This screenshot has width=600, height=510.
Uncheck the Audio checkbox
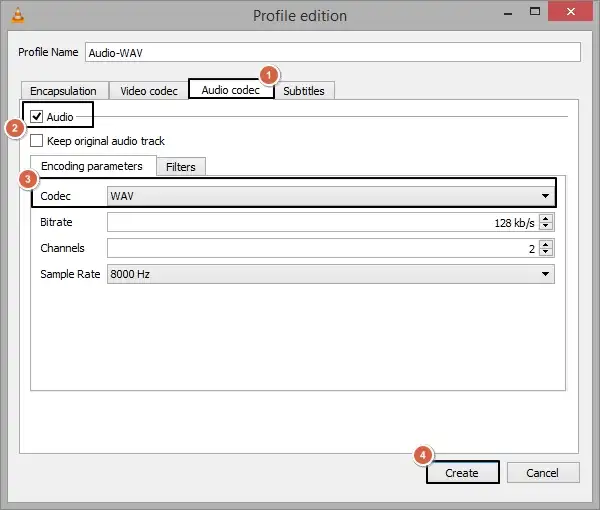tap(37, 116)
